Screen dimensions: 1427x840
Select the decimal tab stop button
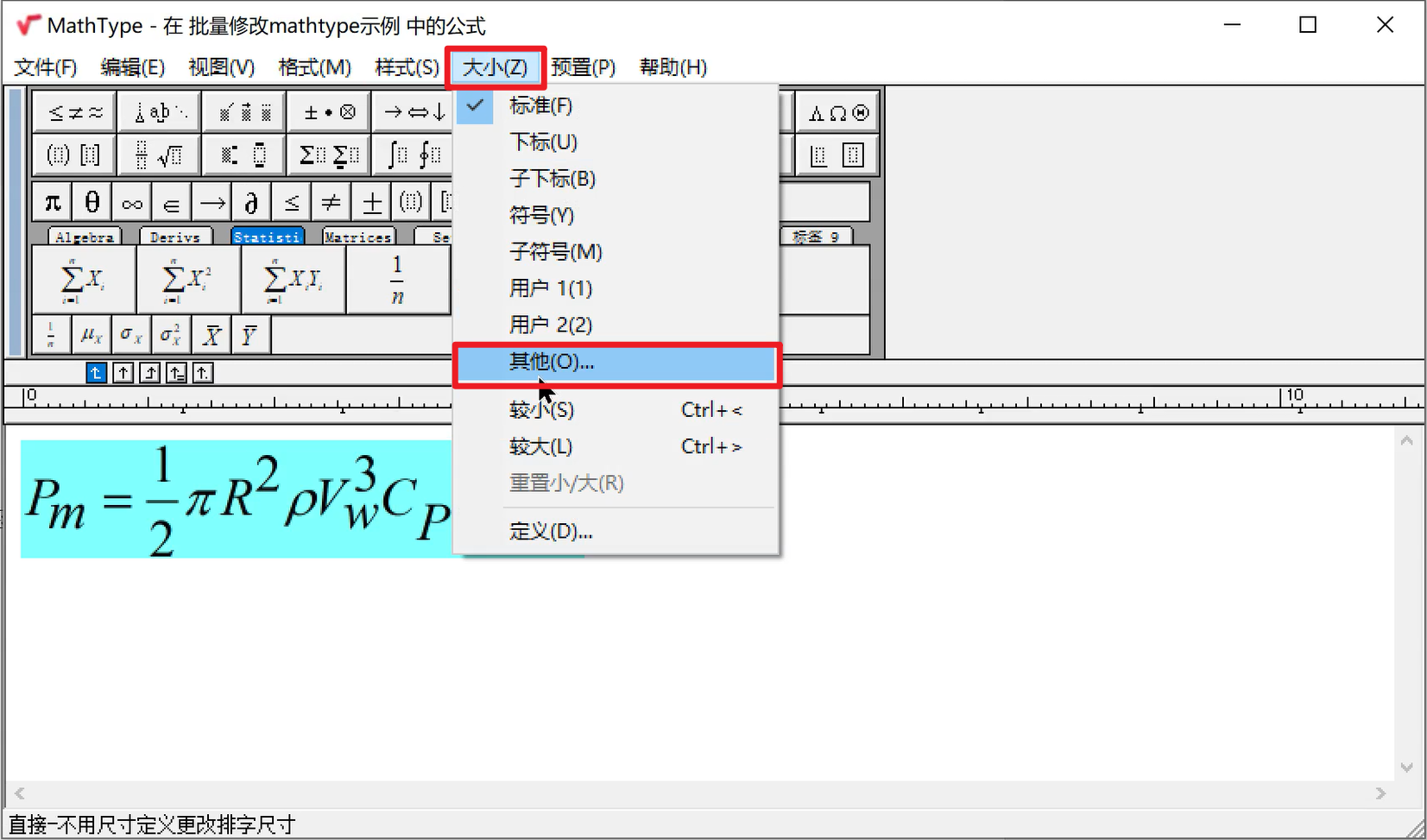click(x=203, y=373)
